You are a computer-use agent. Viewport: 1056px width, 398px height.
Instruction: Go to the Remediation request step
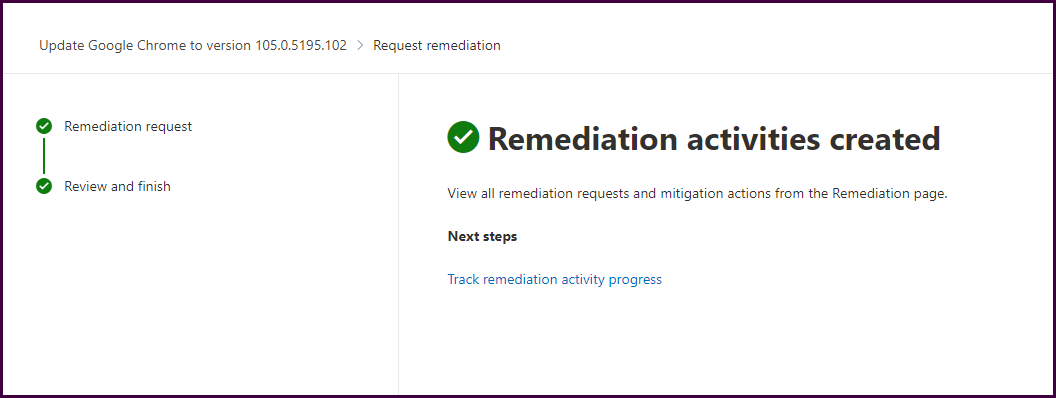pos(128,127)
